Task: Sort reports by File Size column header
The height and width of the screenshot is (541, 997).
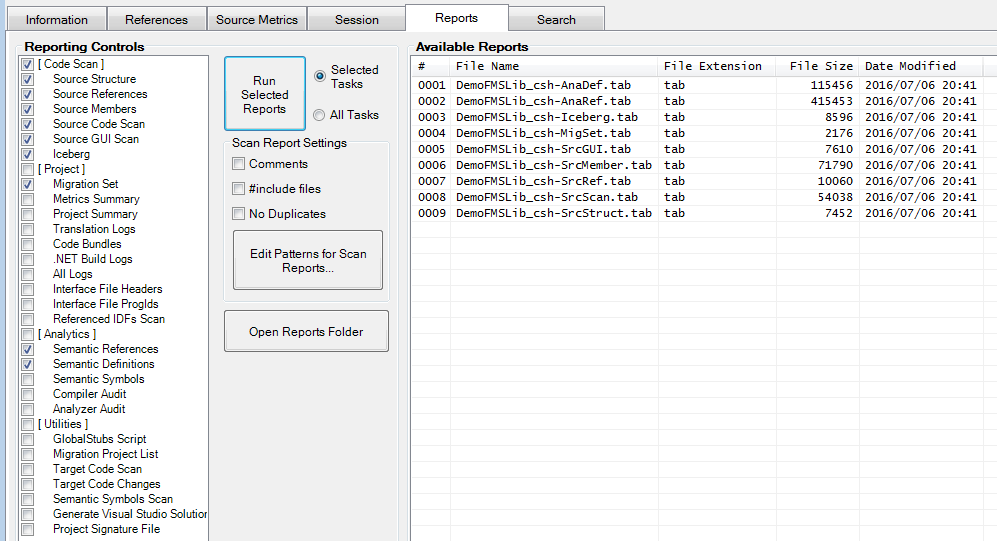Action: click(820, 66)
